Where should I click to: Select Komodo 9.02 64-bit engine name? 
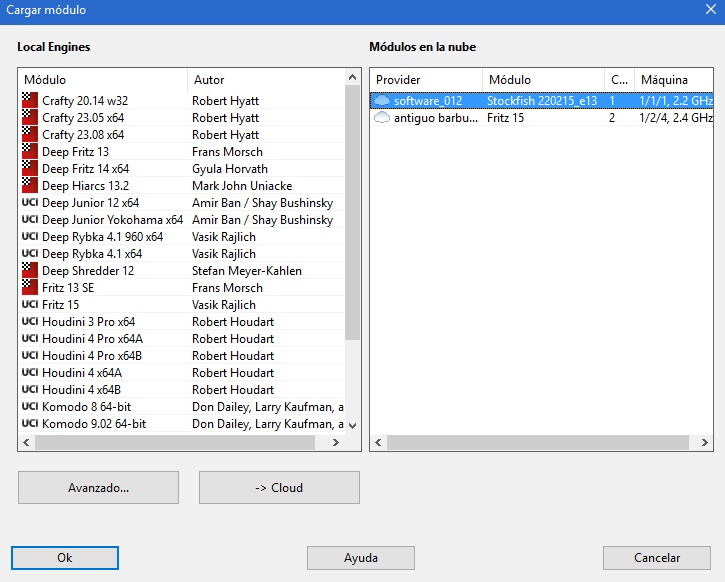(x=94, y=423)
